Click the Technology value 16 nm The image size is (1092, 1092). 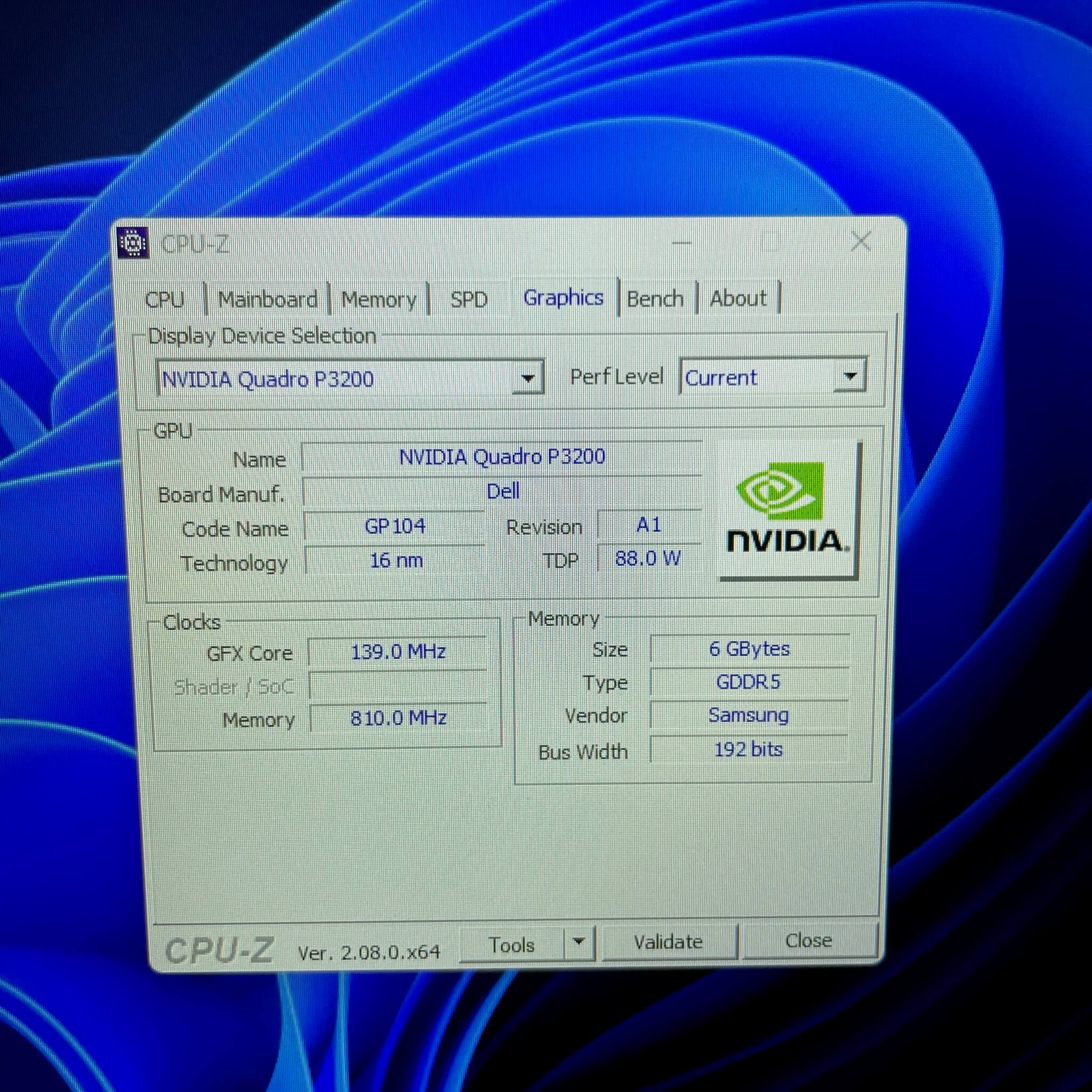tap(396, 561)
